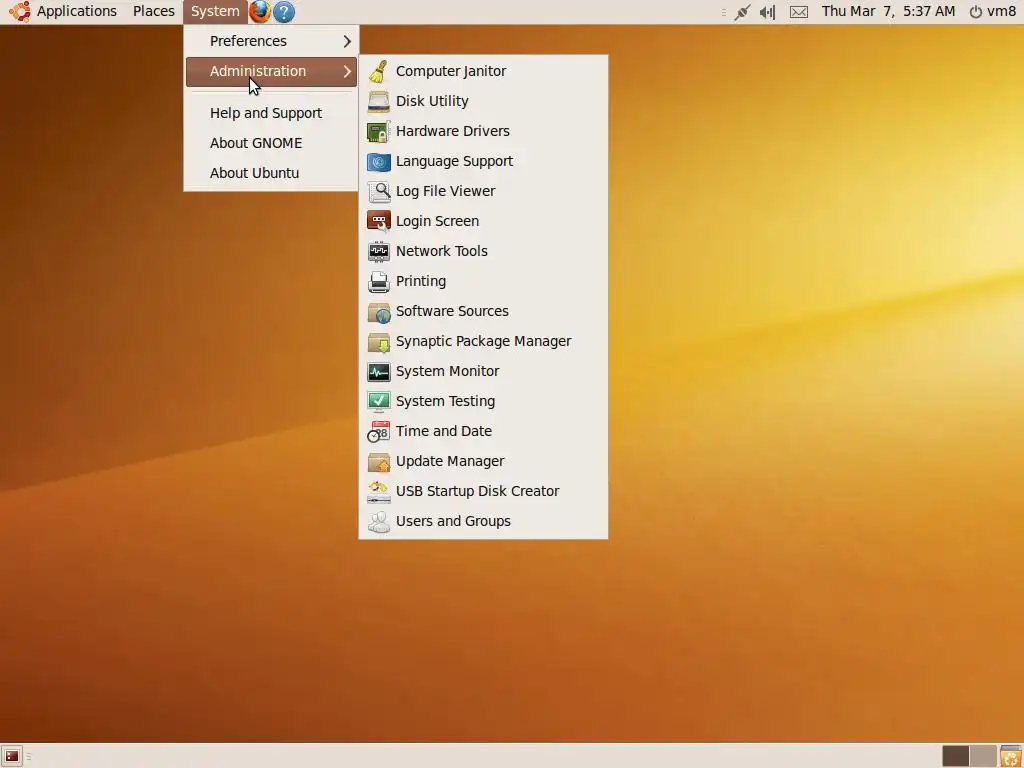The width and height of the screenshot is (1024, 768).
Task: Launch Disk Utility text entry
Action: point(432,101)
